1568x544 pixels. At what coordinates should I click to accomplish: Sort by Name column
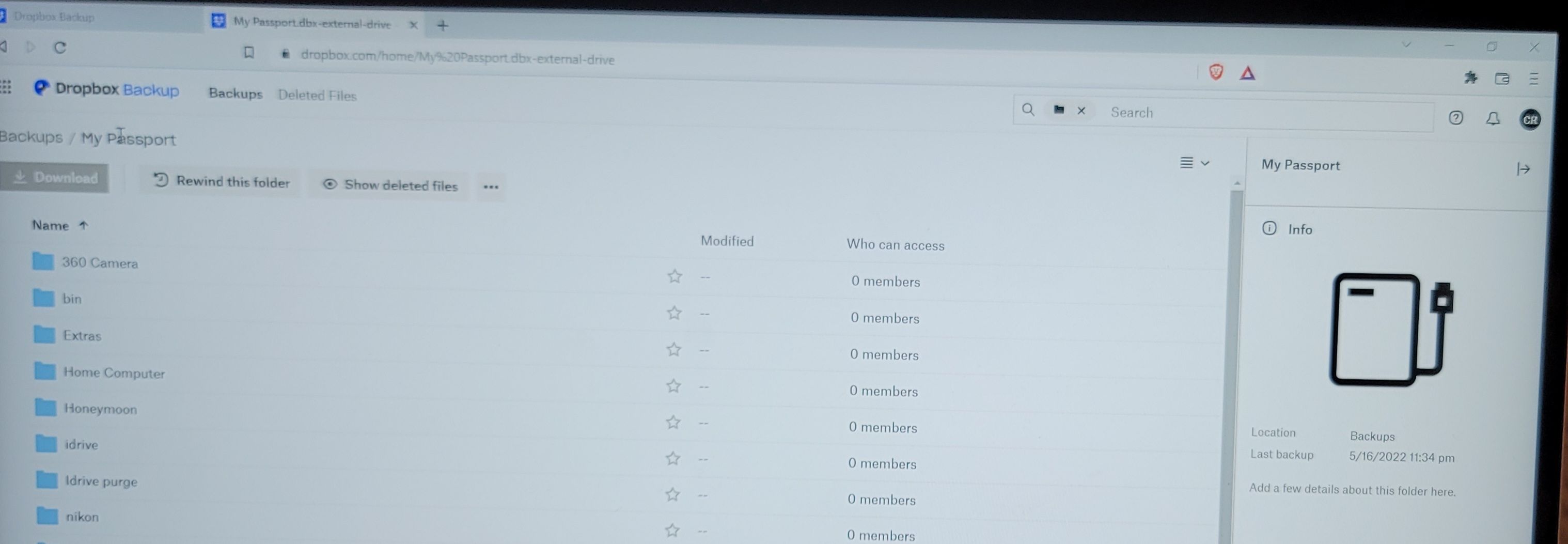click(x=60, y=225)
